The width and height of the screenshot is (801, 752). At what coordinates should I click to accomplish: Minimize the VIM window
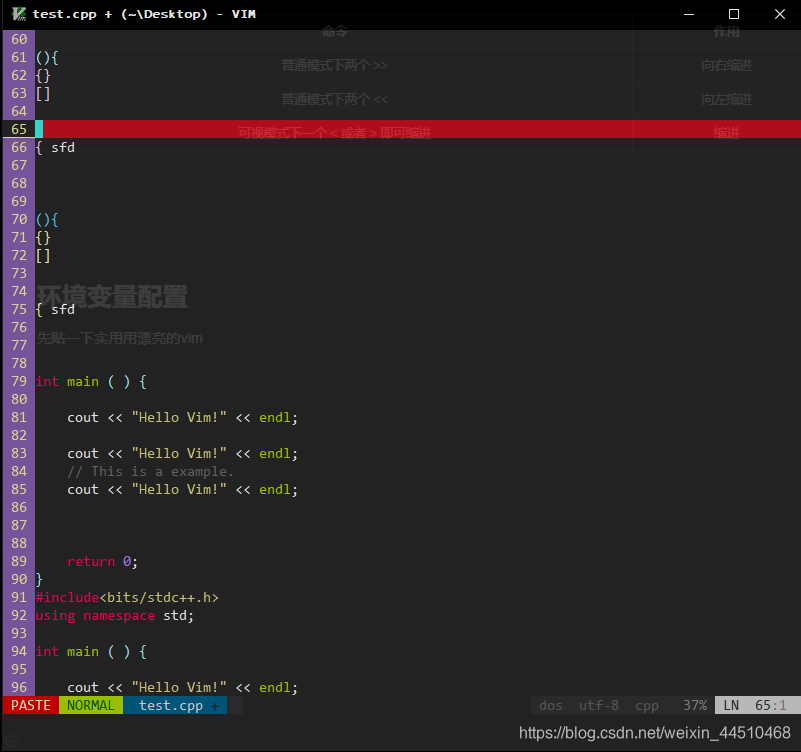[x=689, y=14]
